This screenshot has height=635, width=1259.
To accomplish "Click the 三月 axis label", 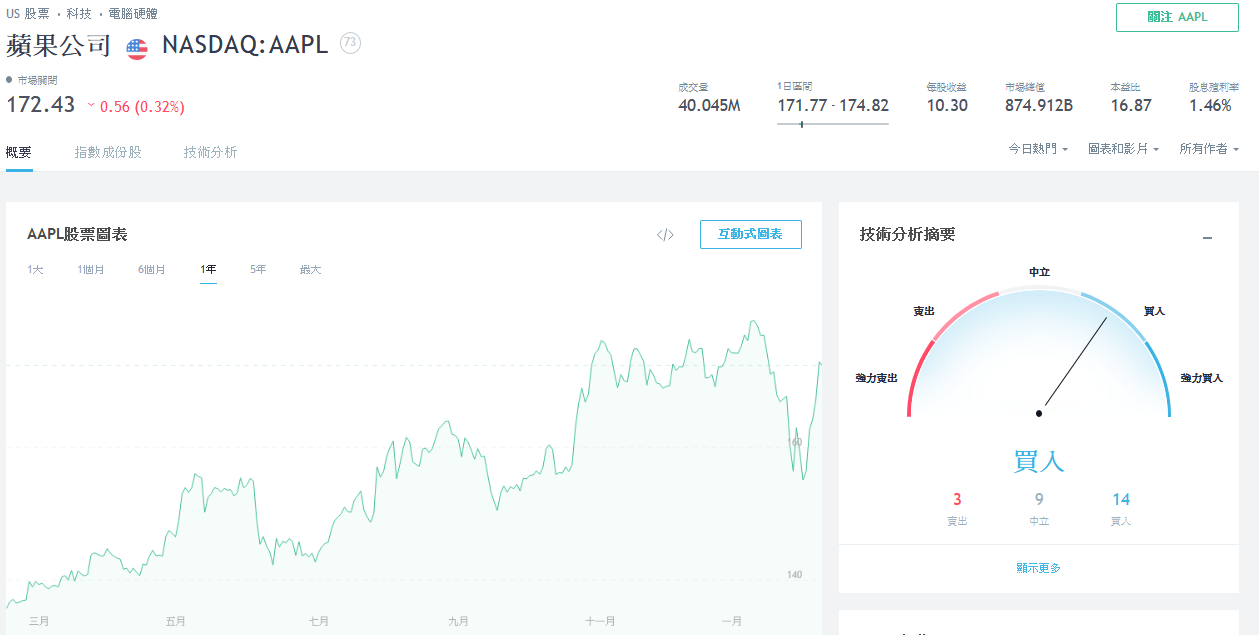I will coord(39,621).
